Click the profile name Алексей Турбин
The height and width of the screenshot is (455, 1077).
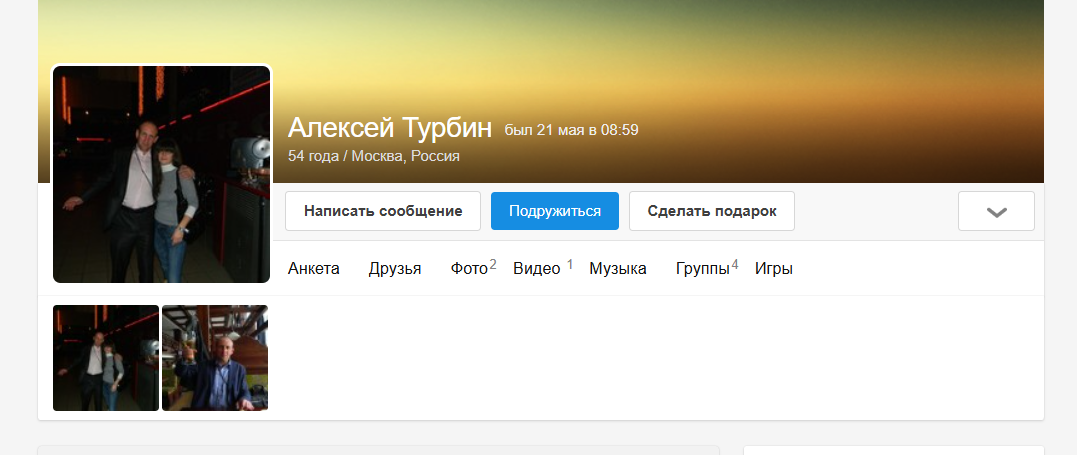[x=389, y=128]
